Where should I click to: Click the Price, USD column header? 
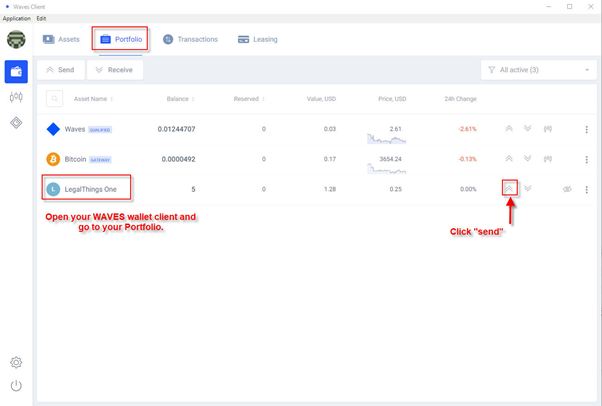coord(392,99)
